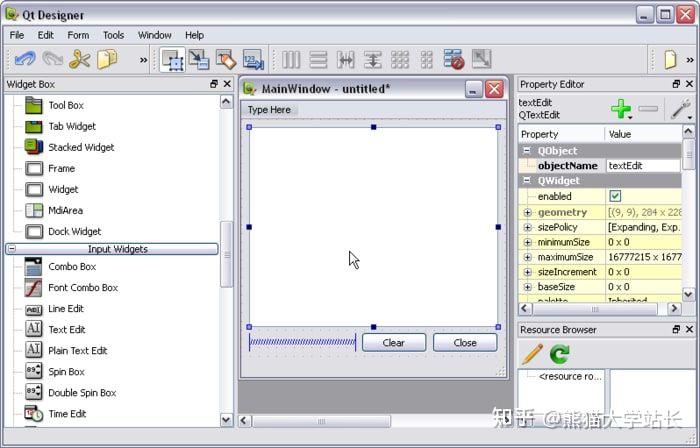Select Combo Box in Widget Box
This screenshot has height=448, width=700.
72,266
